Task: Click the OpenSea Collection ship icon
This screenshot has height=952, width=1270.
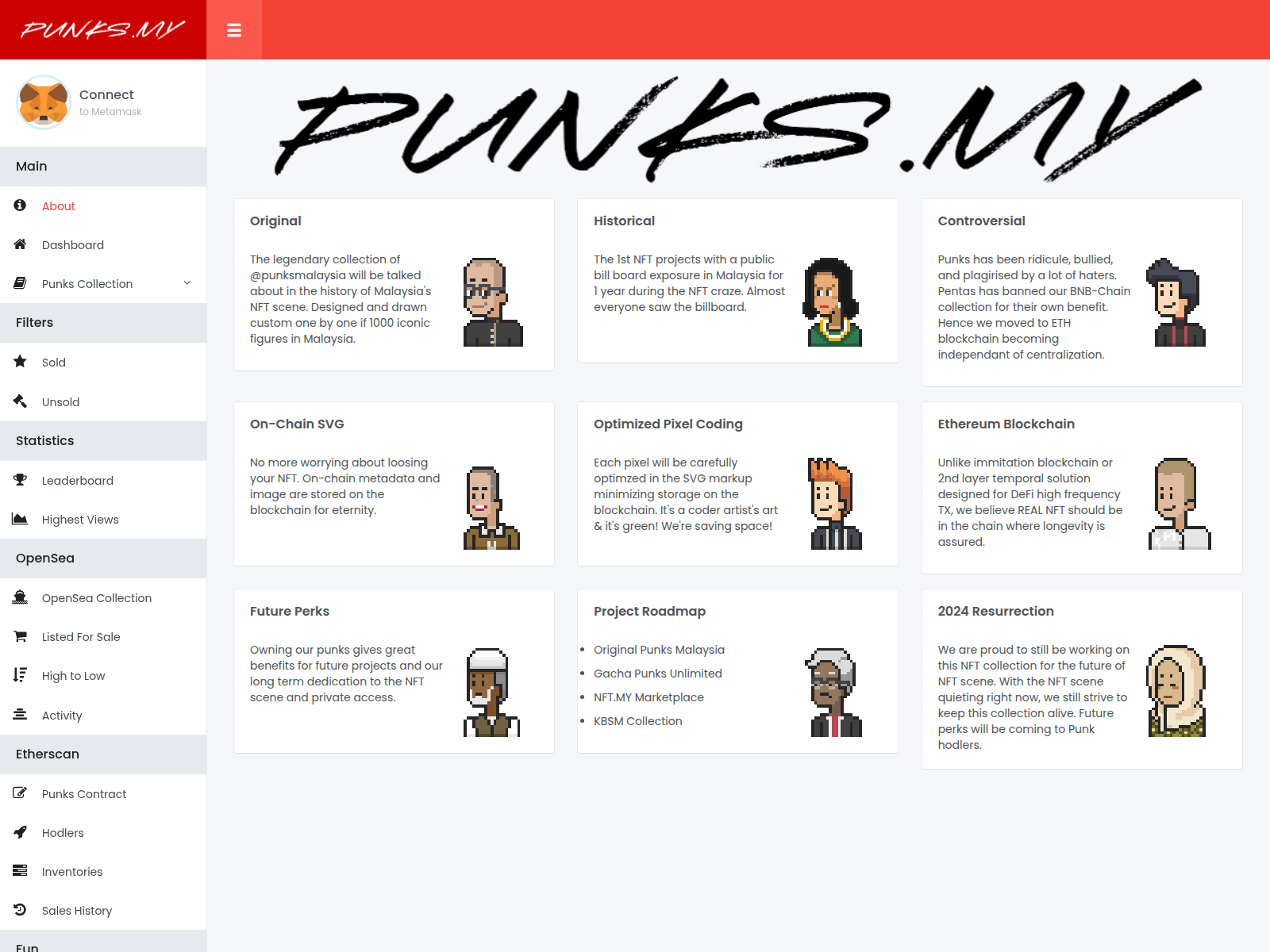Action: [x=21, y=597]
